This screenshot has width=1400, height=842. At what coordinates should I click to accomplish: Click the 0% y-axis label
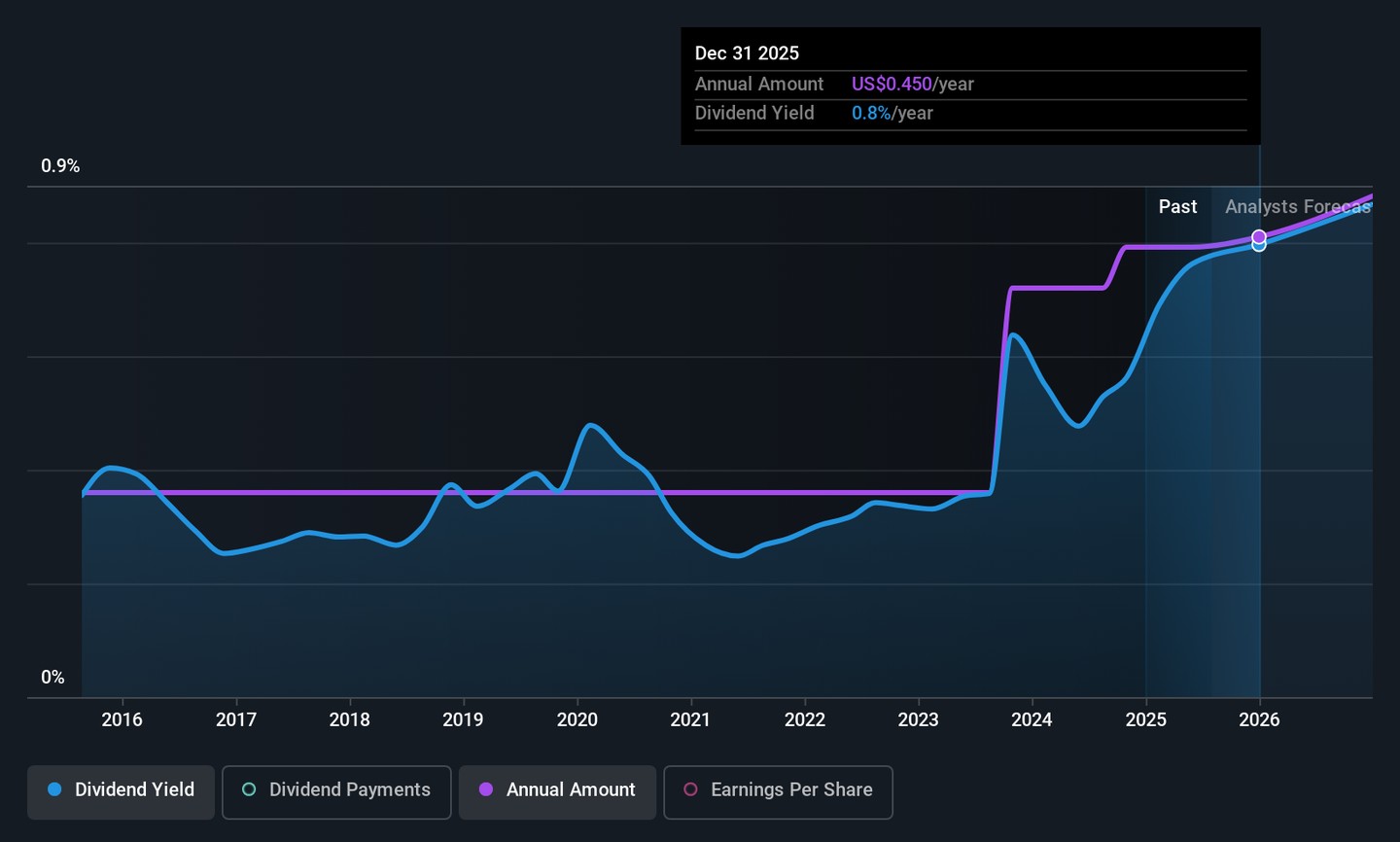[x=52, y=678]
